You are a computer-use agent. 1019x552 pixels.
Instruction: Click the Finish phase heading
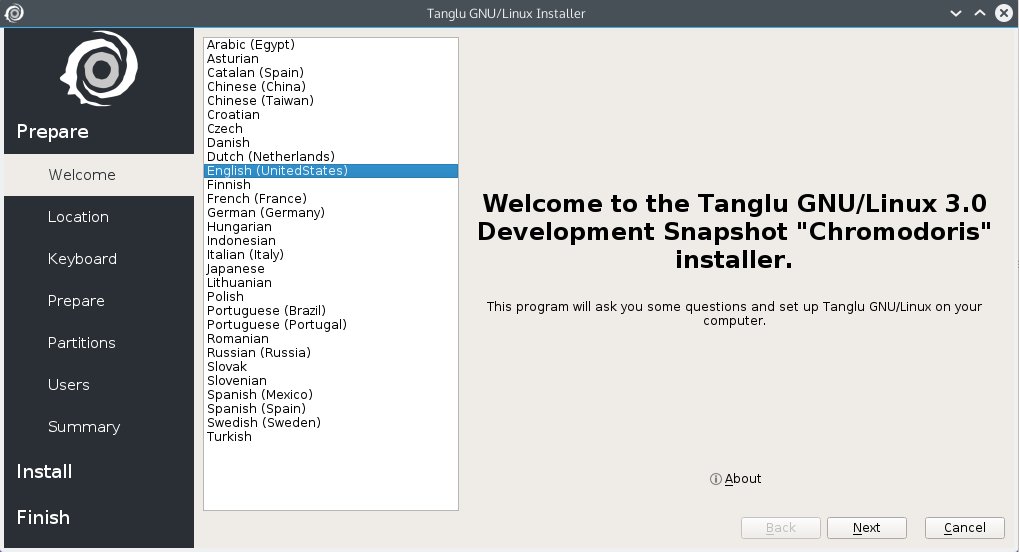coord(43,518)
